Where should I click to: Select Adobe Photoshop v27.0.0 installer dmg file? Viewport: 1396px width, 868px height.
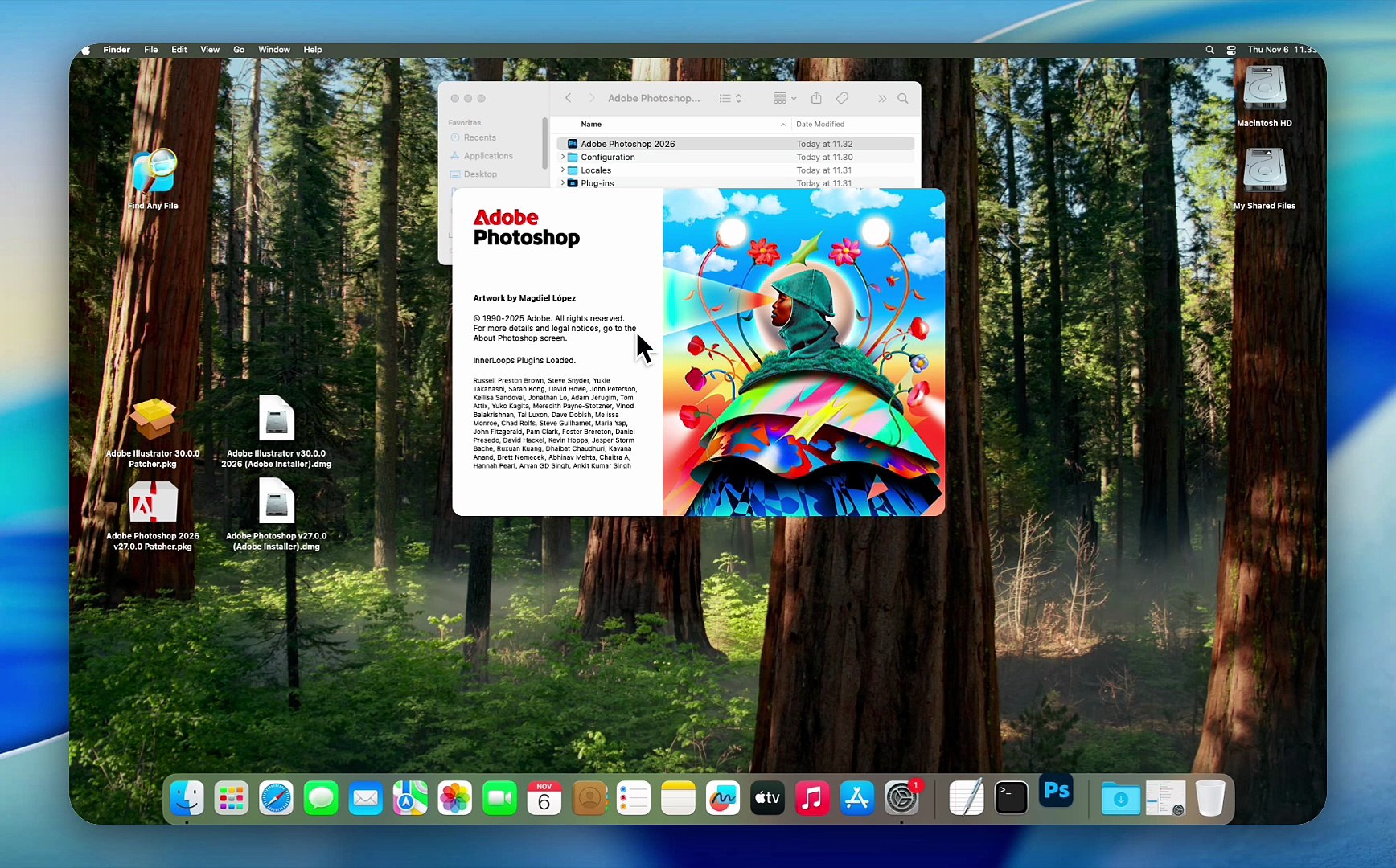(277, 515)
